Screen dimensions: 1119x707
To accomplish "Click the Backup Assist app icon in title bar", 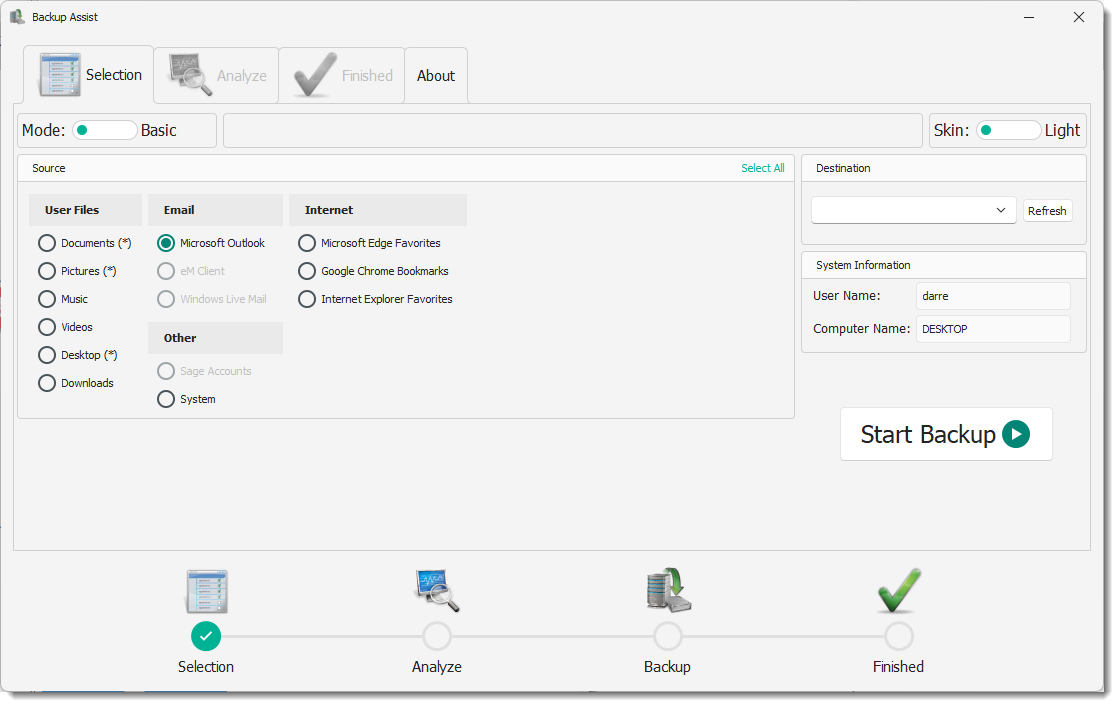I will 17,17.
